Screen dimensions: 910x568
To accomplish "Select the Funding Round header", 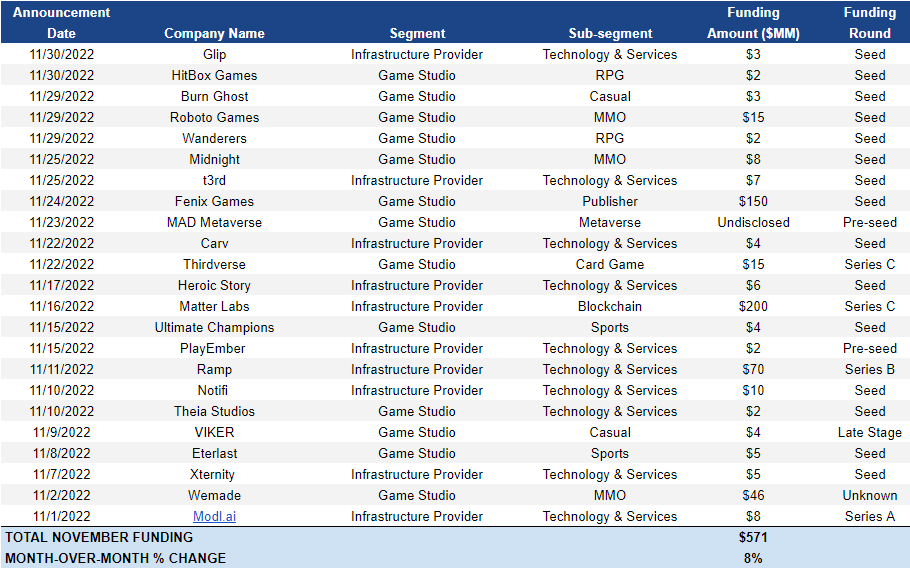I will 869,23.
